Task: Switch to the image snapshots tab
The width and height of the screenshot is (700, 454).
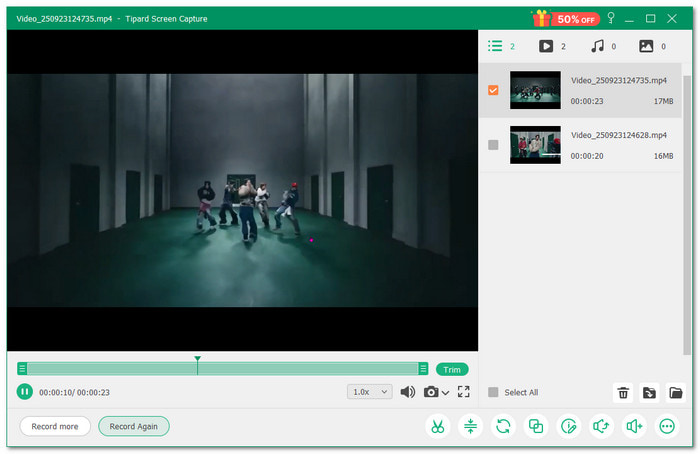Action: click(x=652, y=46)
